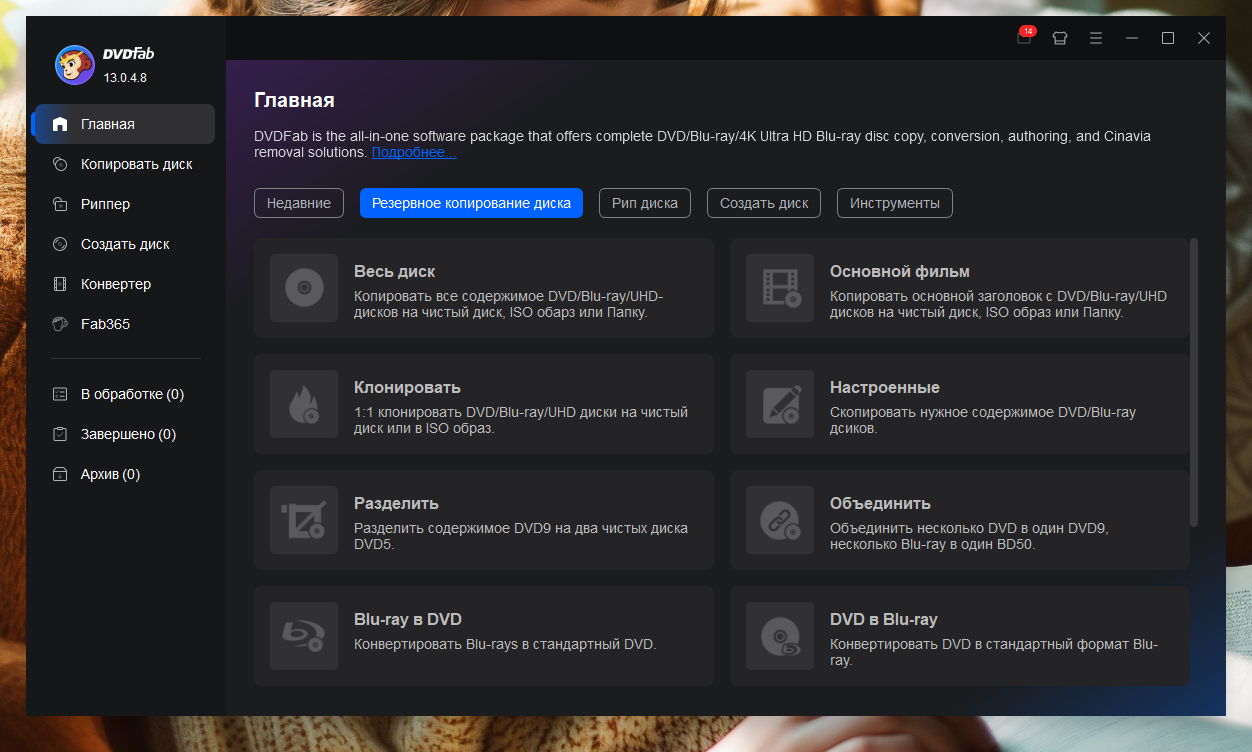Follow the Подробнее... link
Image resolution: width=1252 pixels, height=752 pixels.
click(414, 153)
